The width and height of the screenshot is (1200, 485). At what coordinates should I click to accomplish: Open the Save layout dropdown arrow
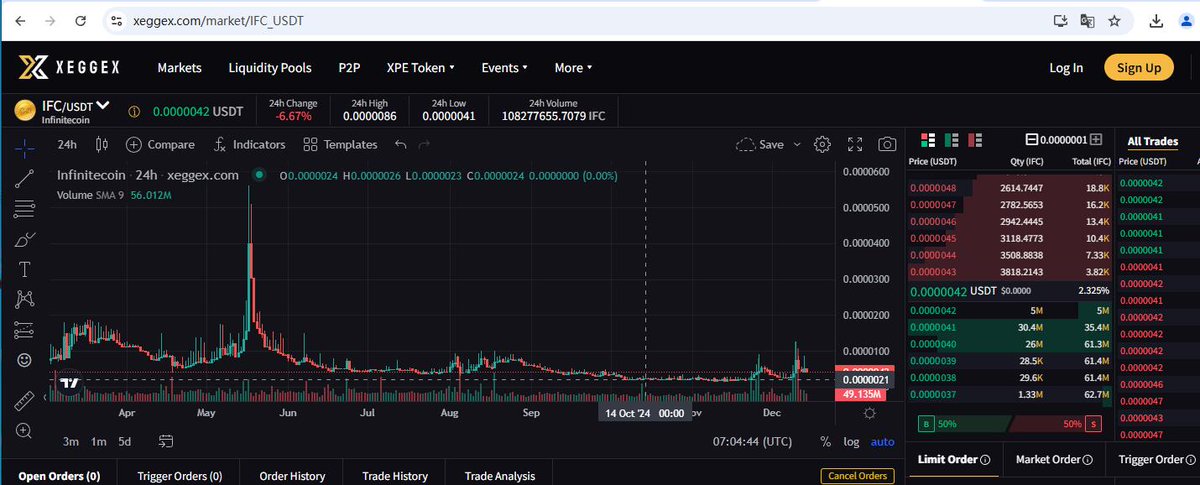pyautogui.click(x=798, y=144)
